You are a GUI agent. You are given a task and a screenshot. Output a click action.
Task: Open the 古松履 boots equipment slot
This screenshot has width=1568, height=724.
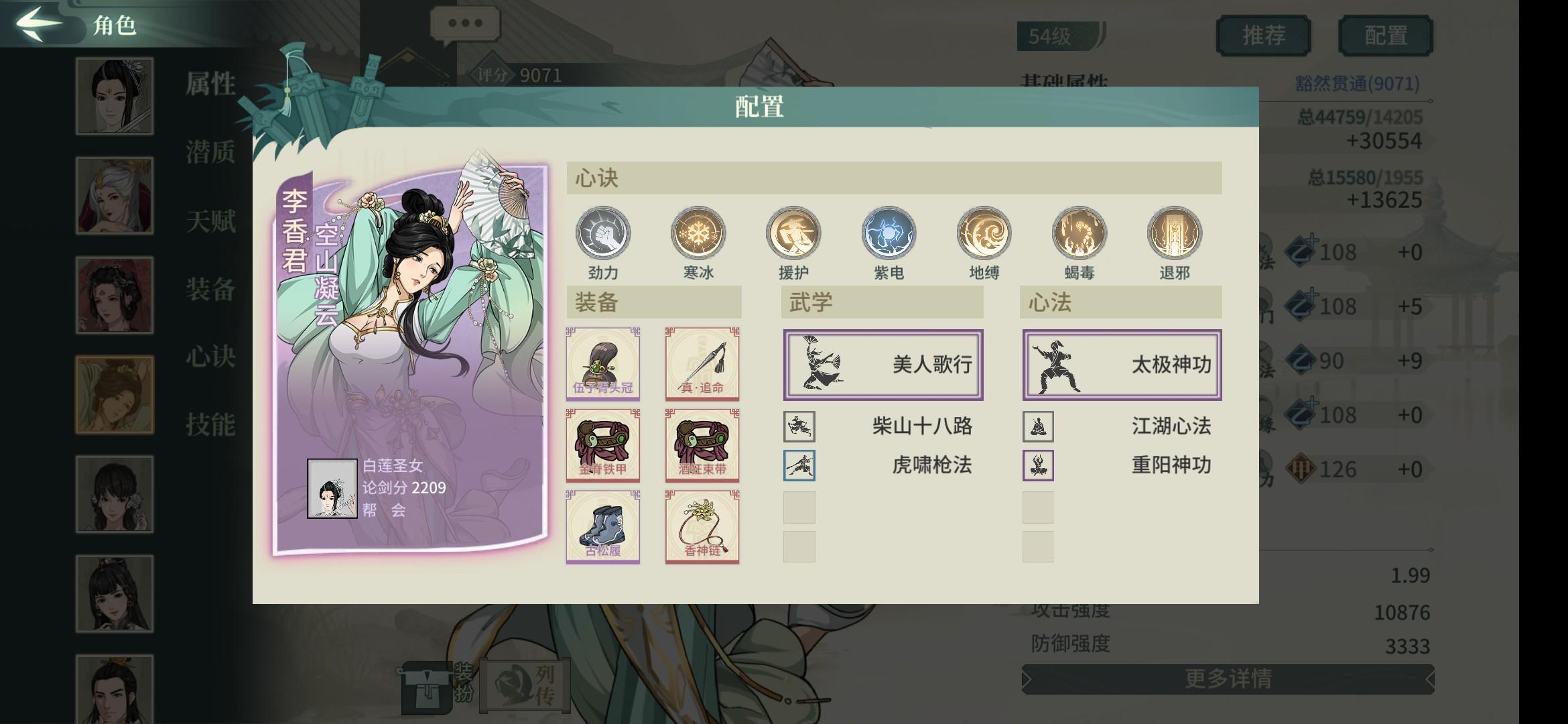coord(603,527)
